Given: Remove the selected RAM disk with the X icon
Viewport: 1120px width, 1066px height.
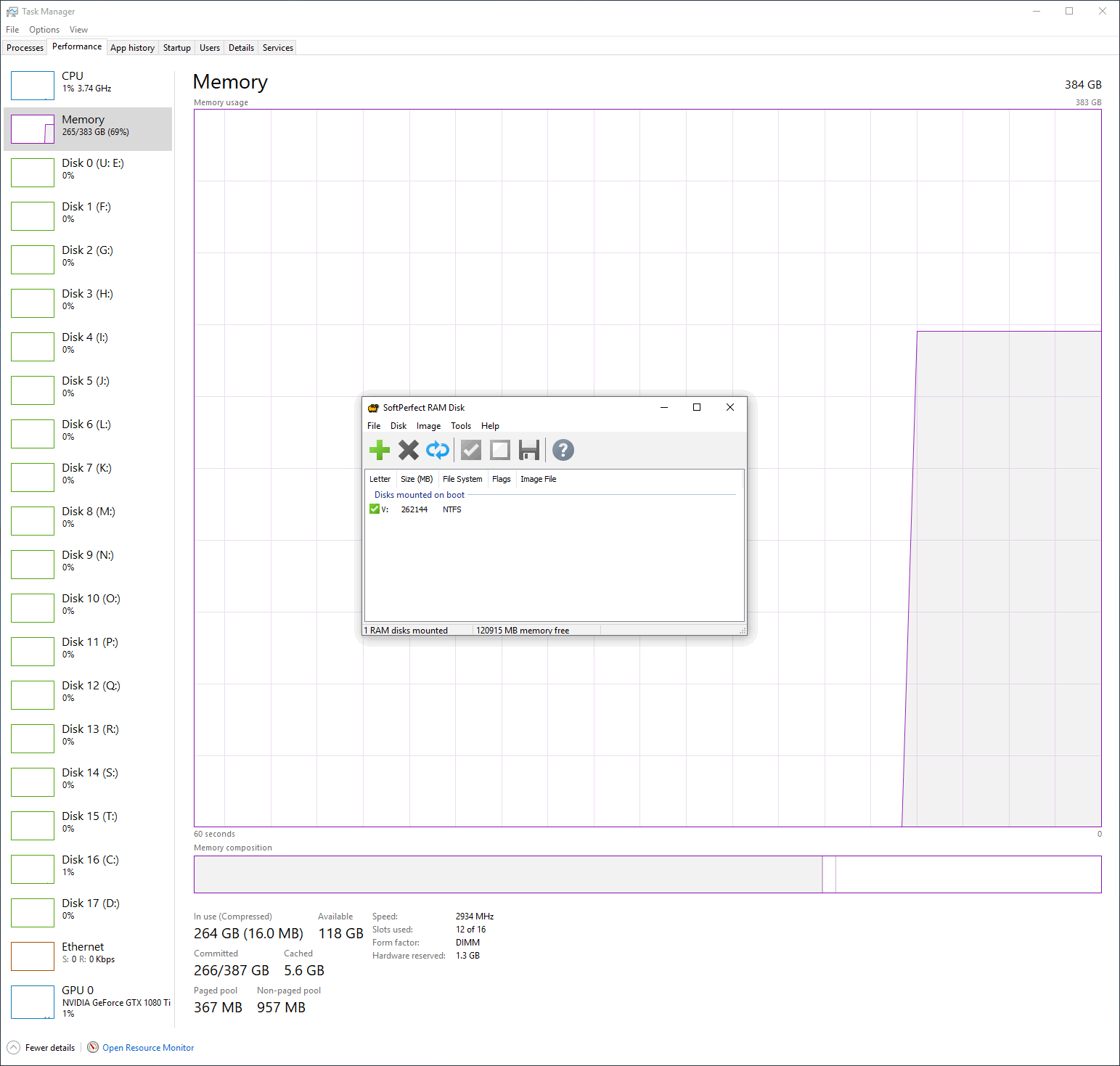Looking at the screenshot, I should tap(409, 450).
